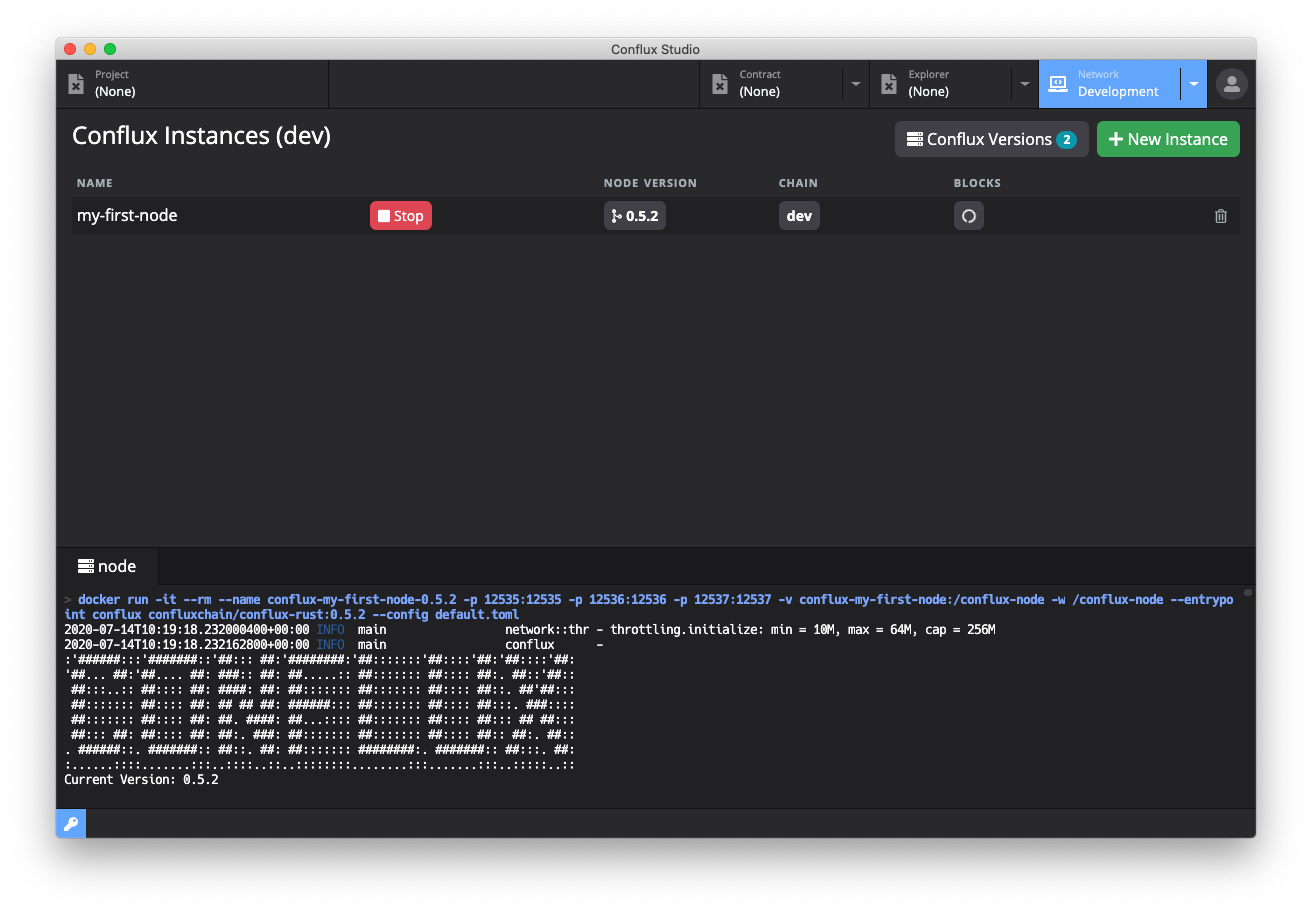Stop the my-first-node instance

point(401,216)
